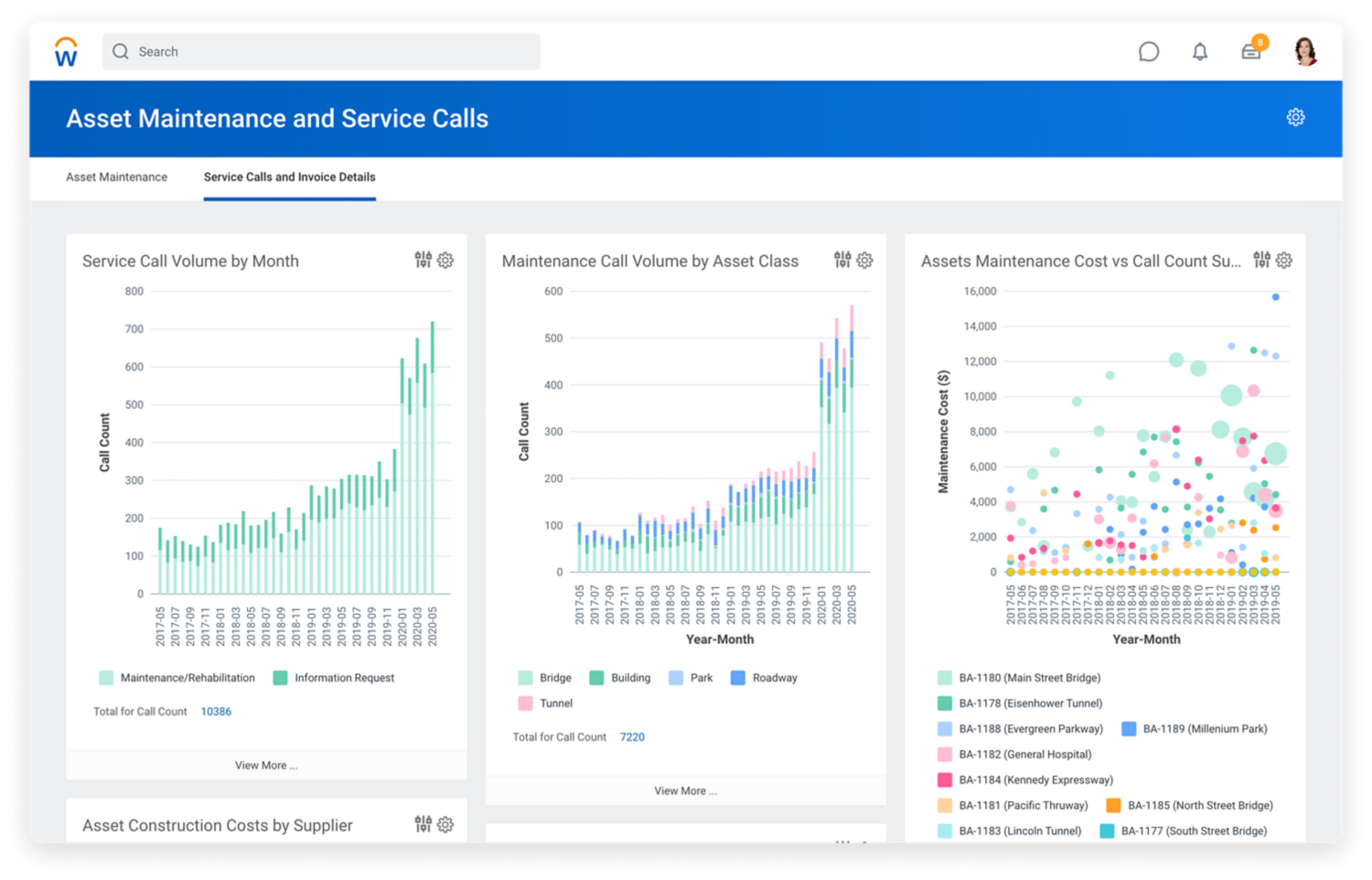
Task: Toggle BA-1178 Eisenhower Tunnel legend swatch
Action: tap(945, 703)
